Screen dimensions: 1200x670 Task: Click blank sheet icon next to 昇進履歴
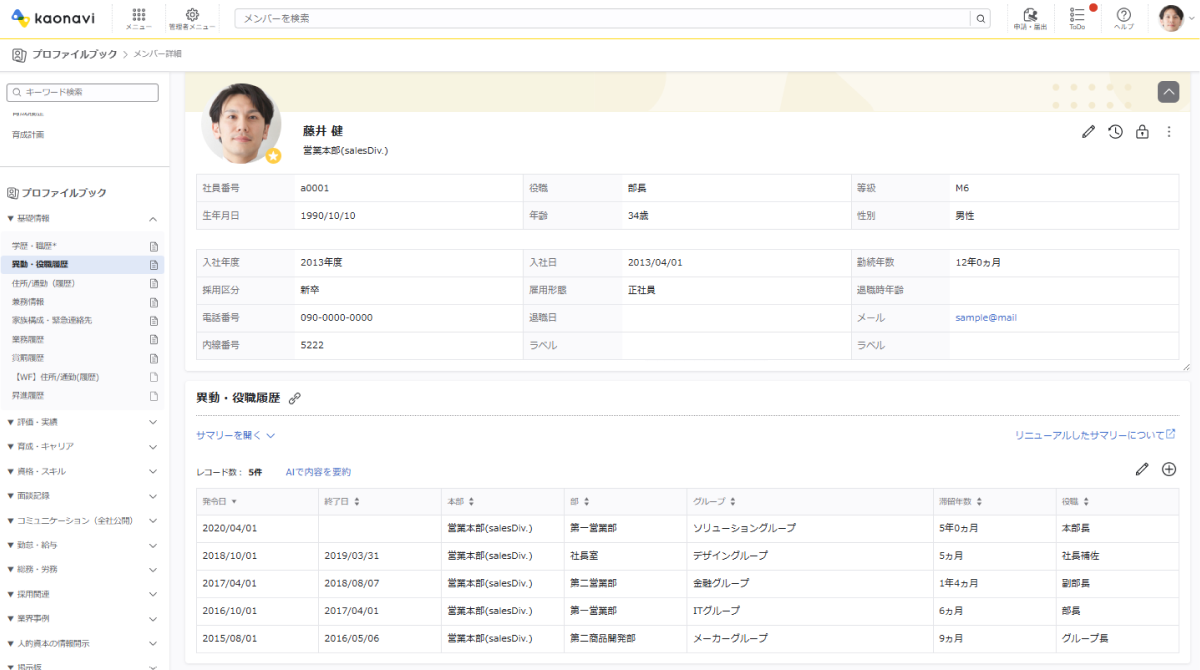point(154,396)
